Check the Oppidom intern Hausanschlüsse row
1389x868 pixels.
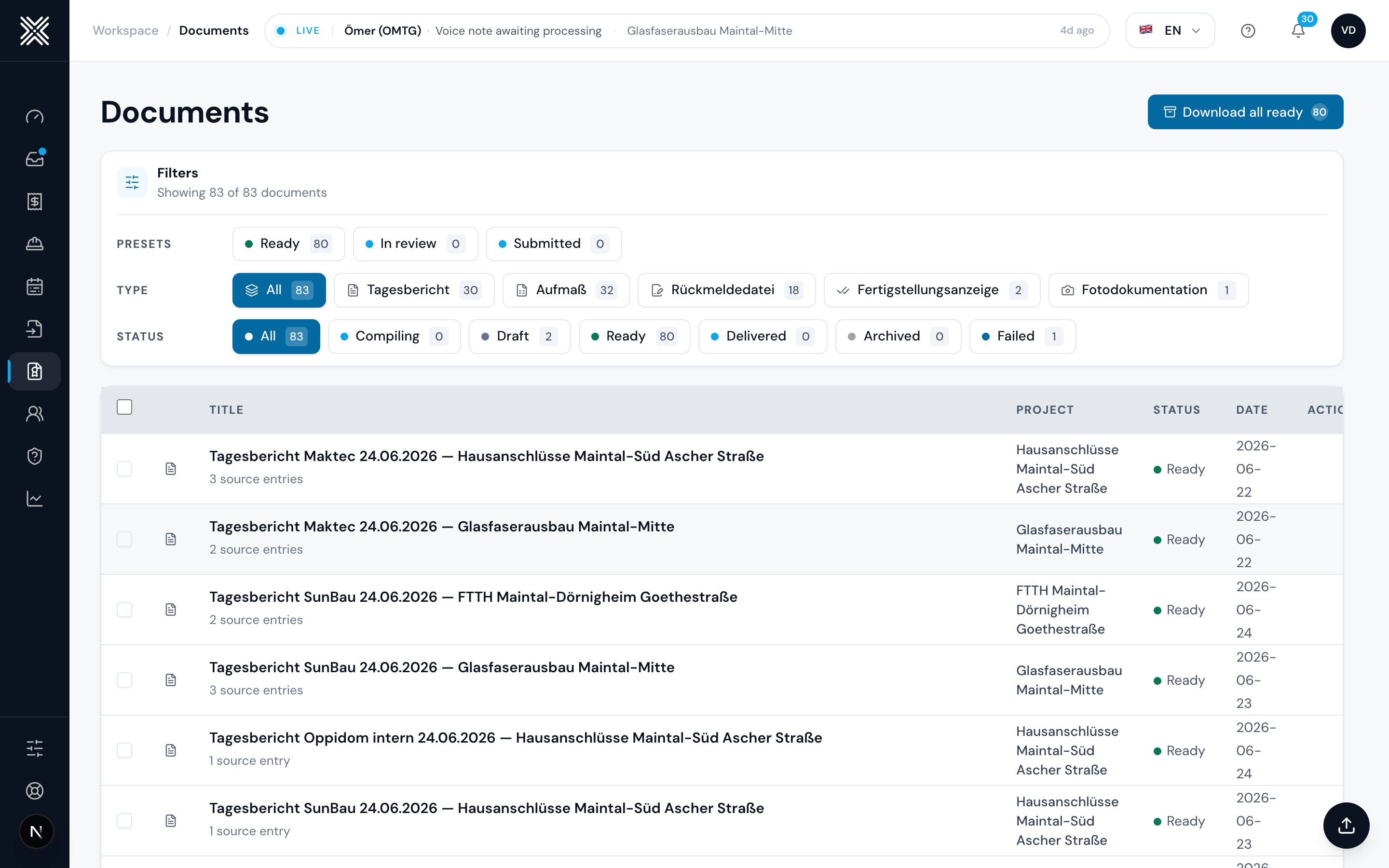pos(124,750)
